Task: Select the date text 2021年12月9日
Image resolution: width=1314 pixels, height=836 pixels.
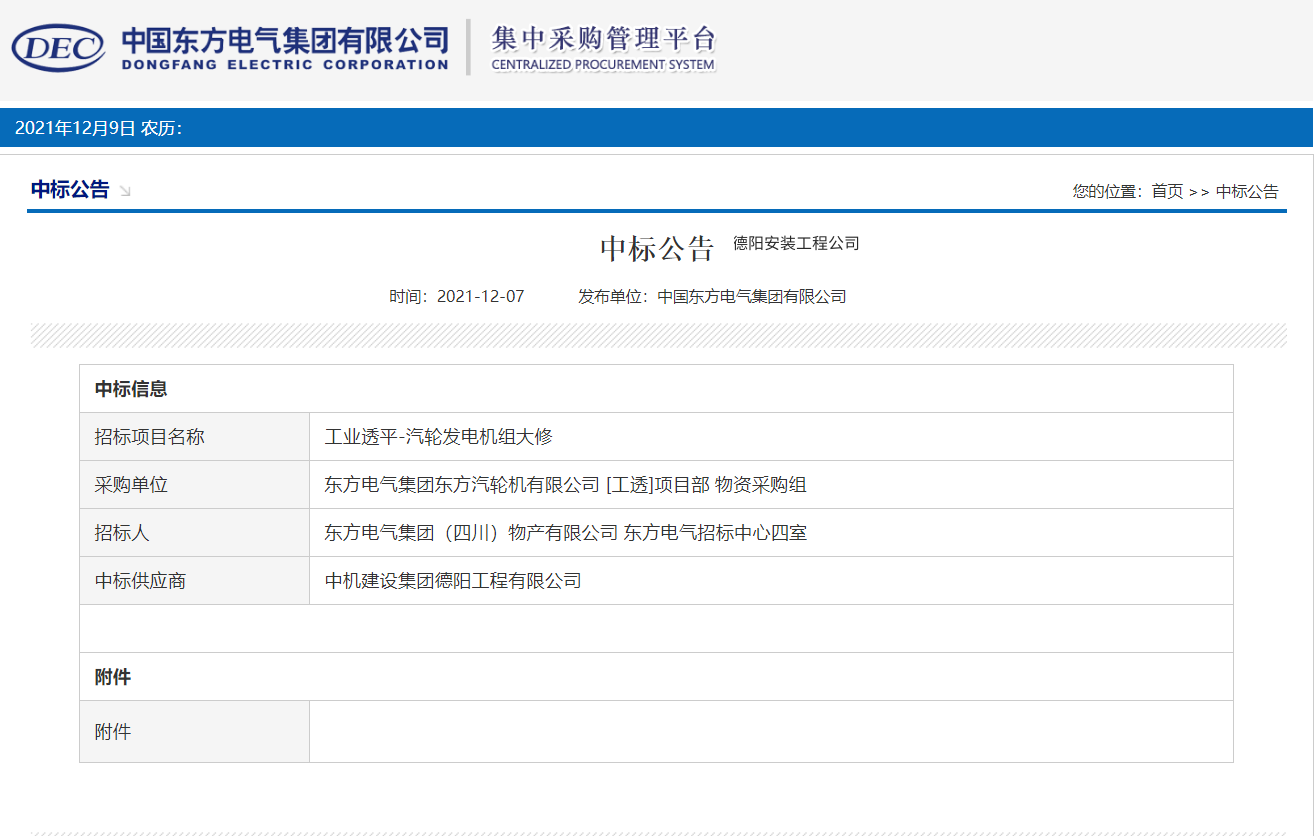Action: click(x=75, y=128)
